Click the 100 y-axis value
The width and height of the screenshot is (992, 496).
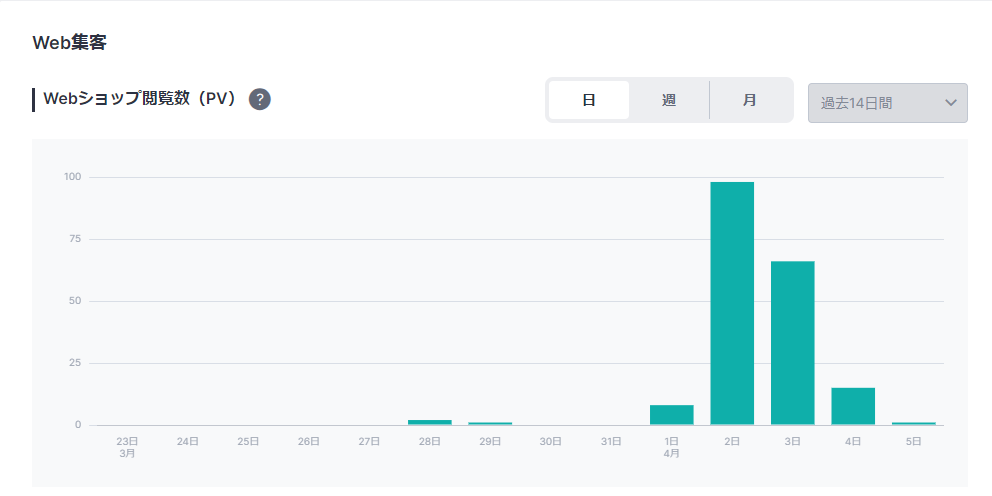tap(73, 177)
